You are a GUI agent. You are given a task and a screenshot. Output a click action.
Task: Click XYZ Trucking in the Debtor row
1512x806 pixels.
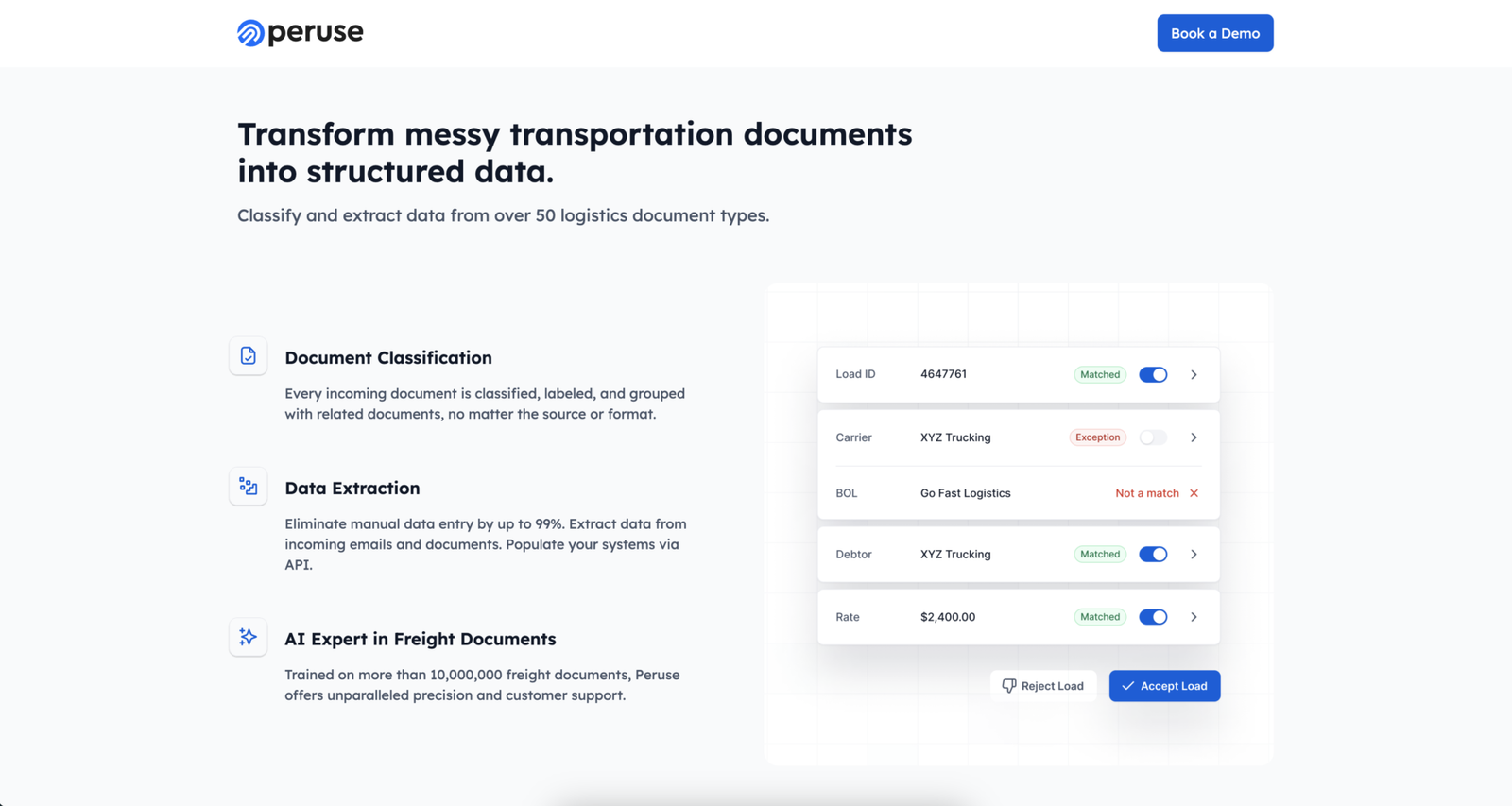click(x=955, y=555)
